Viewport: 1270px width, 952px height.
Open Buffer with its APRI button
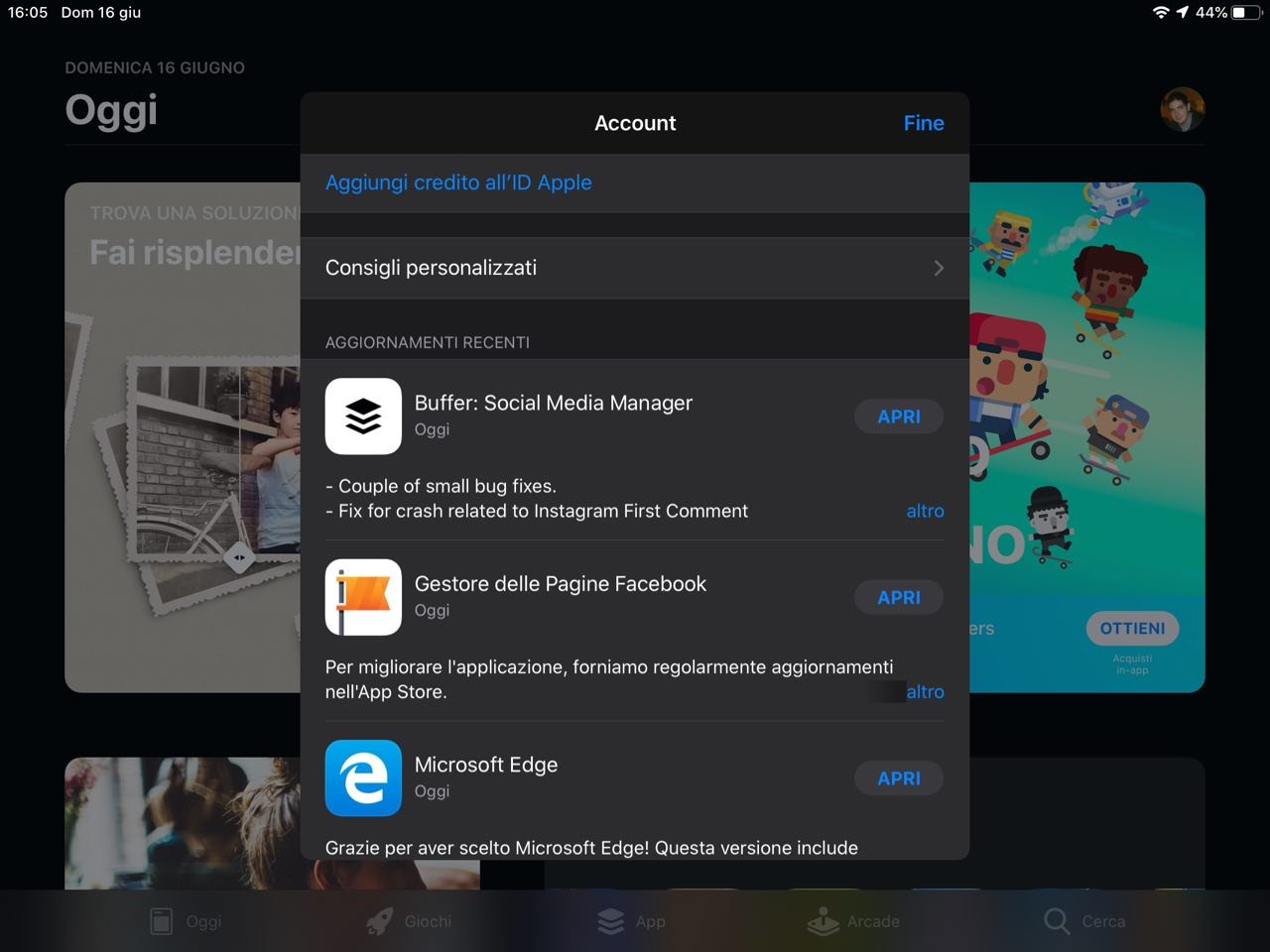899,416
